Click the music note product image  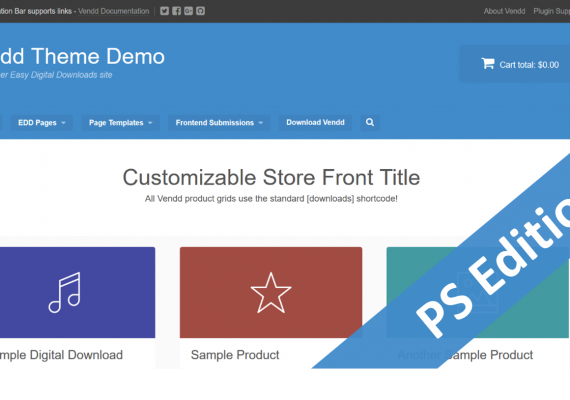77,292
